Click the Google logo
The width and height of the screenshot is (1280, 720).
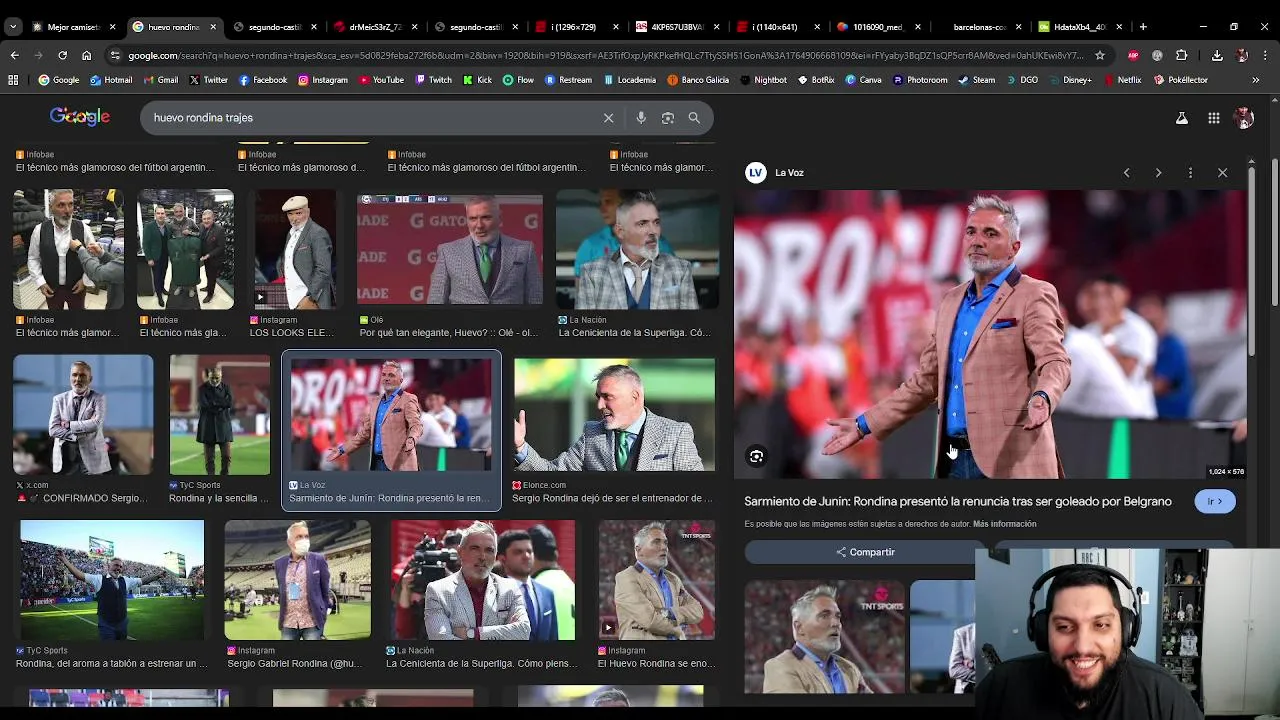[x=80, y=117]
